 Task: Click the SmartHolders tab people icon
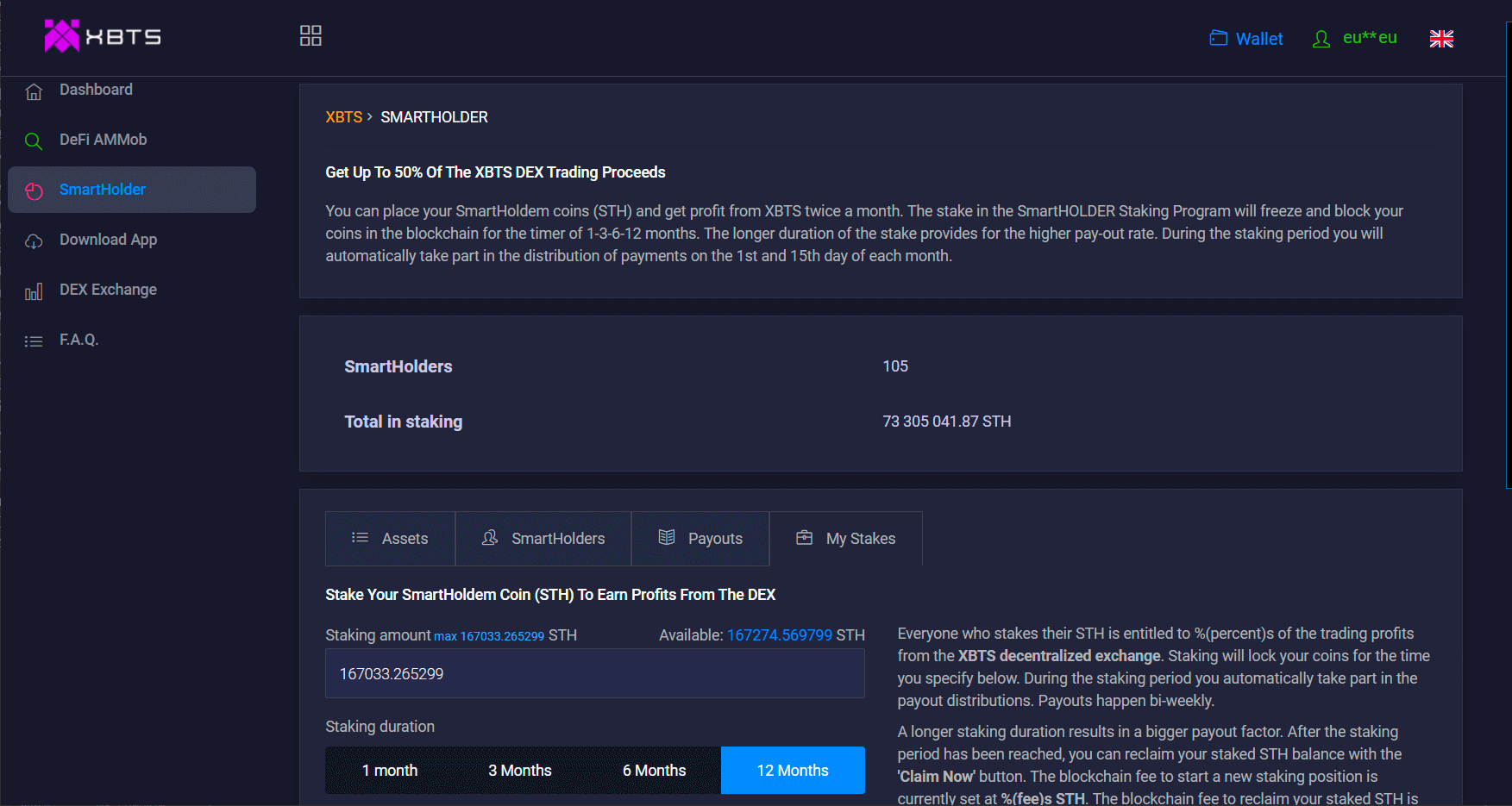[490, 538]
